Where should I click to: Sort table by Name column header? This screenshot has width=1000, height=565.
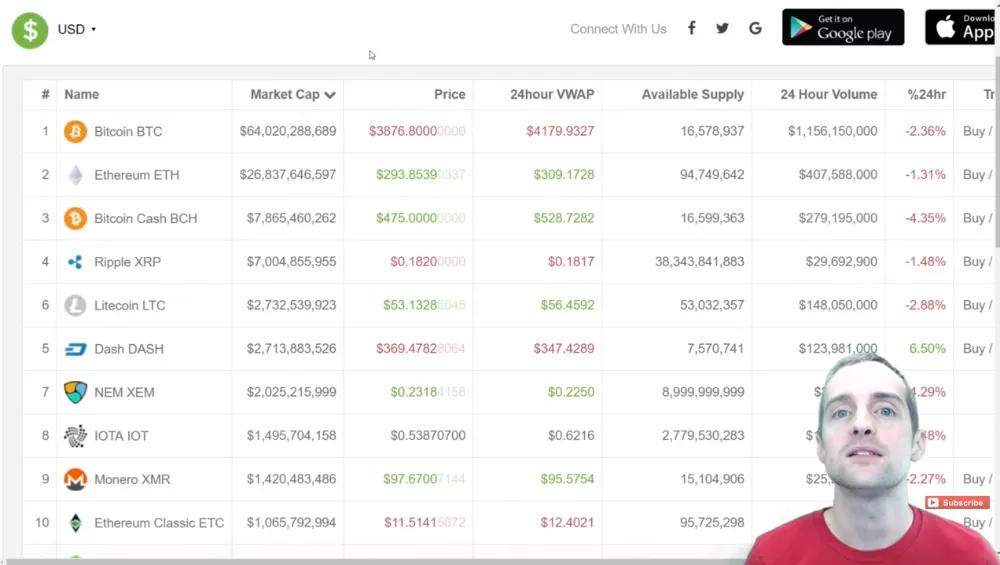[x=82, y=94]
